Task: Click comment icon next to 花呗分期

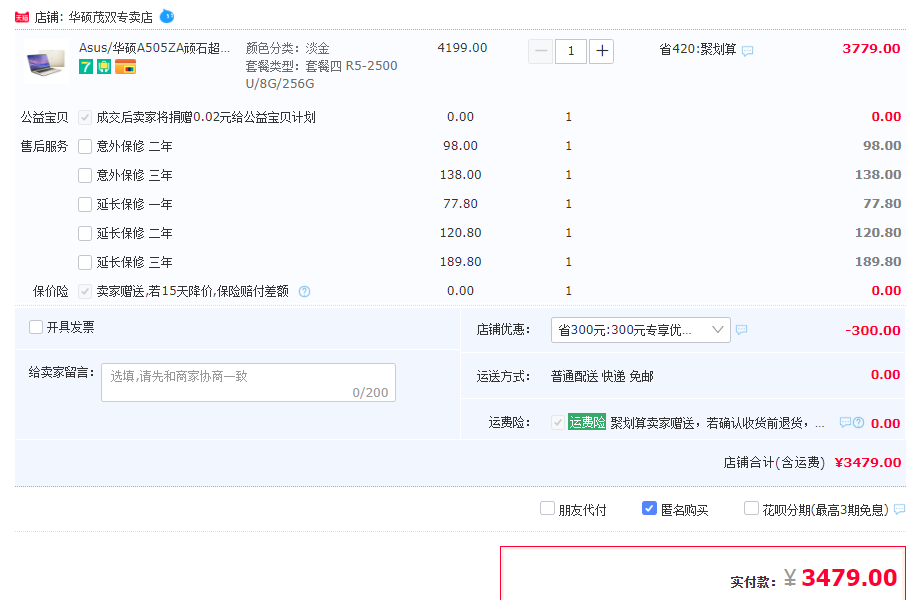Action: coord(900,510)
